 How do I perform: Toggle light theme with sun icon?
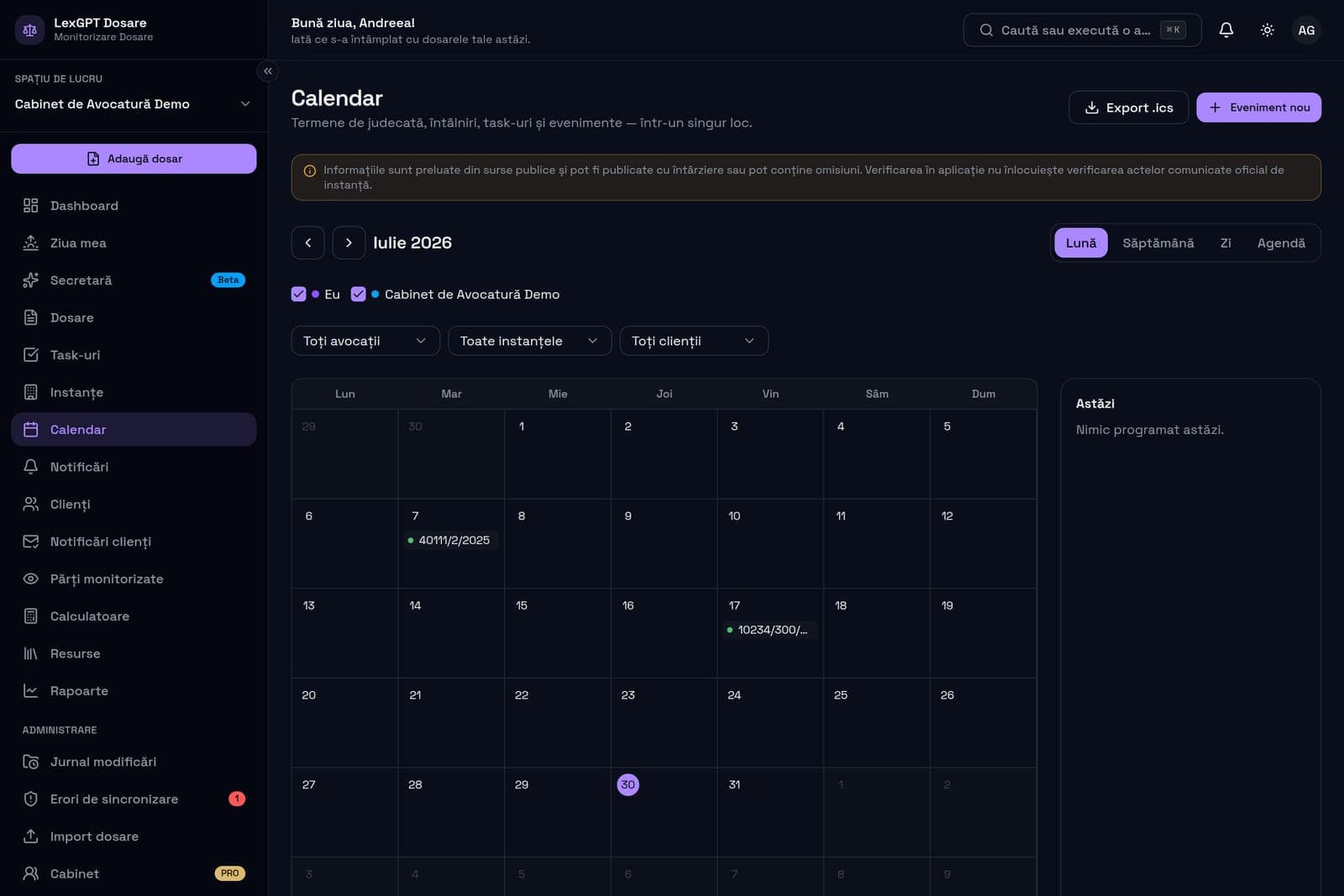click(x=1268, y=30)
